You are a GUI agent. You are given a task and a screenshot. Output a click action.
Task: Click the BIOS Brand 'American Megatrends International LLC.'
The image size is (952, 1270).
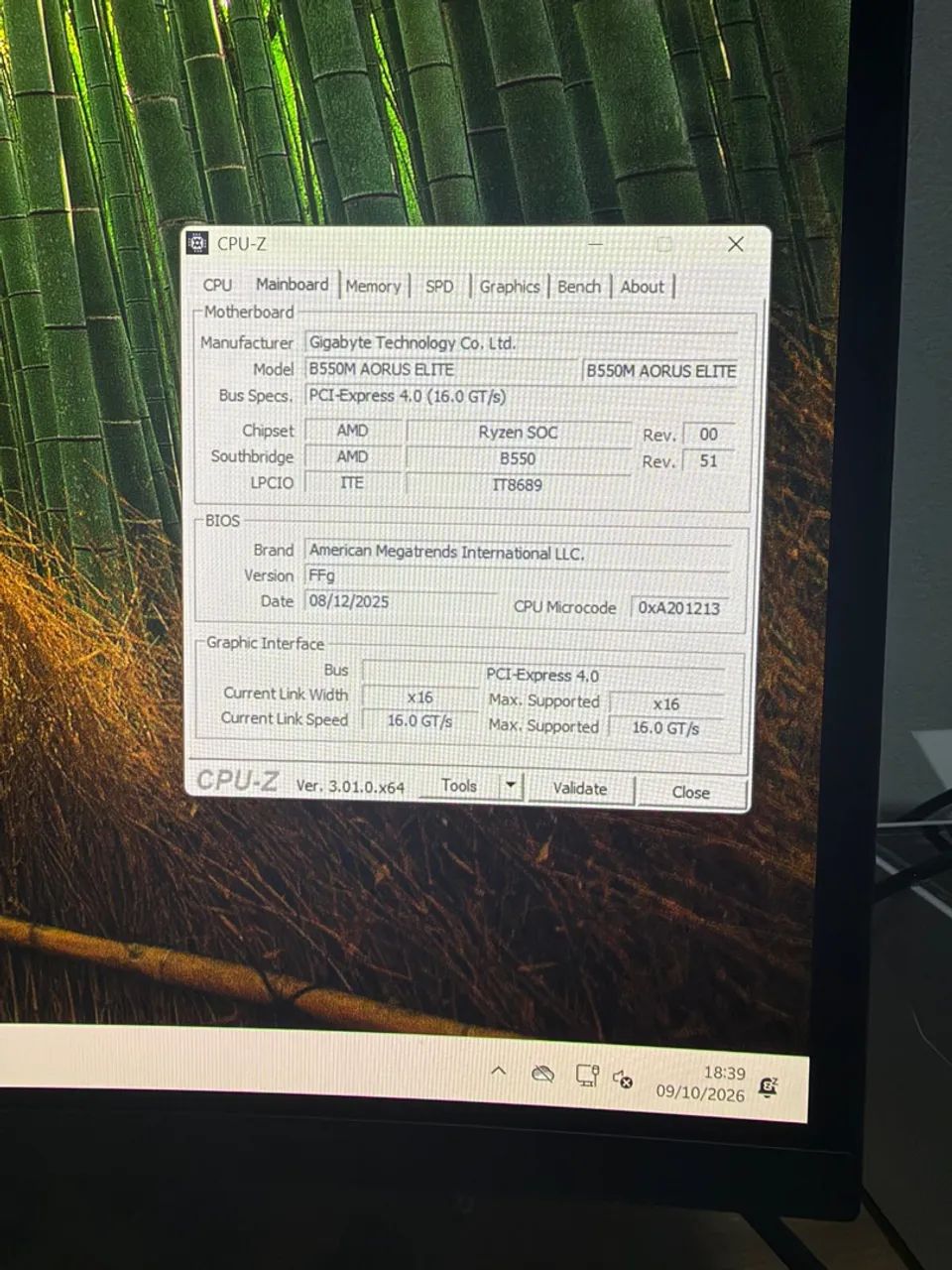(517, 552)
